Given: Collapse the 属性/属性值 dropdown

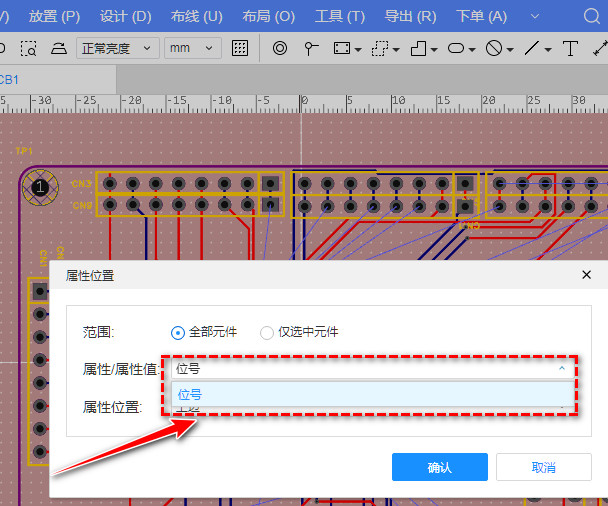Looking at the screenshot, I should pyautogui.click(x=561, y=369).
